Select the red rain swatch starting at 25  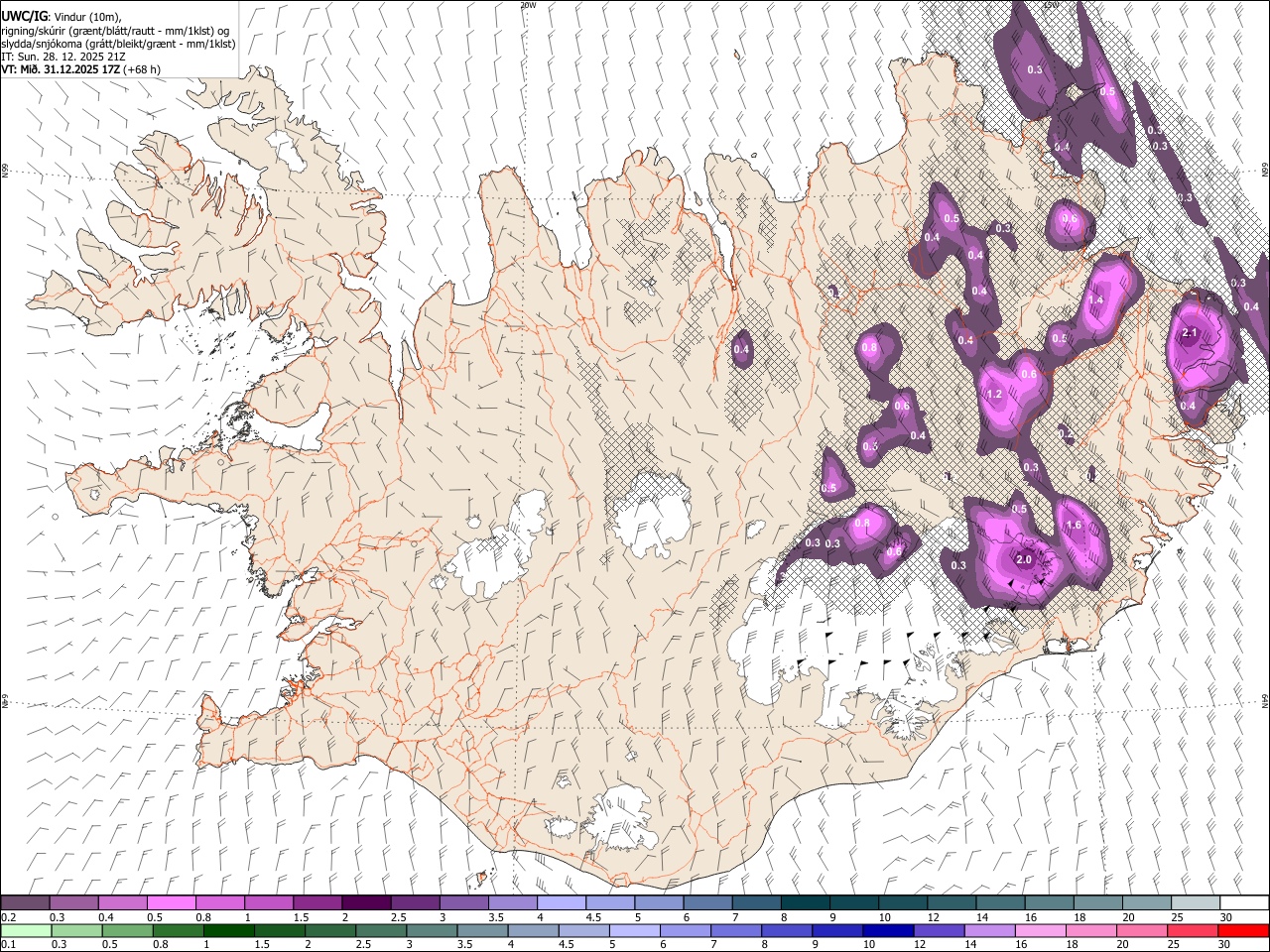click(x=1195, y=930)
